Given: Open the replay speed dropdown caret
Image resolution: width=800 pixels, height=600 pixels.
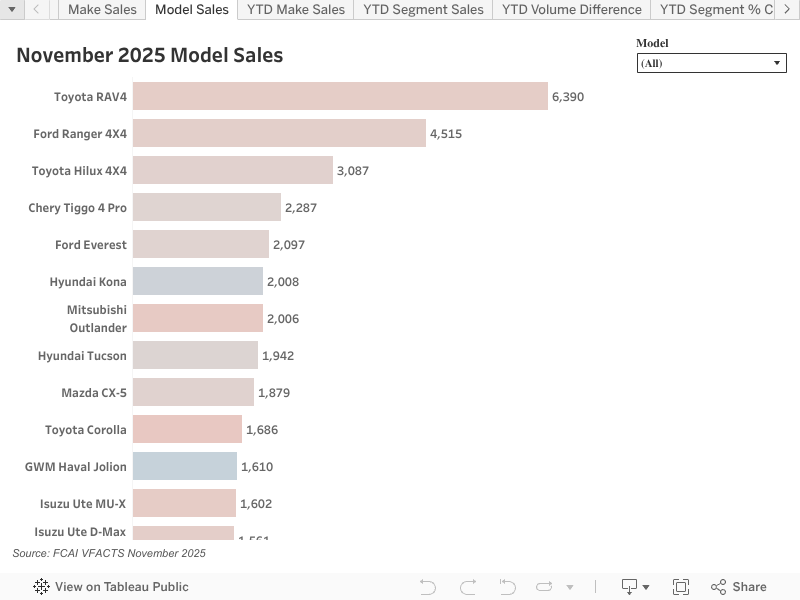Looking at the screenshot, I should (570, 587).
